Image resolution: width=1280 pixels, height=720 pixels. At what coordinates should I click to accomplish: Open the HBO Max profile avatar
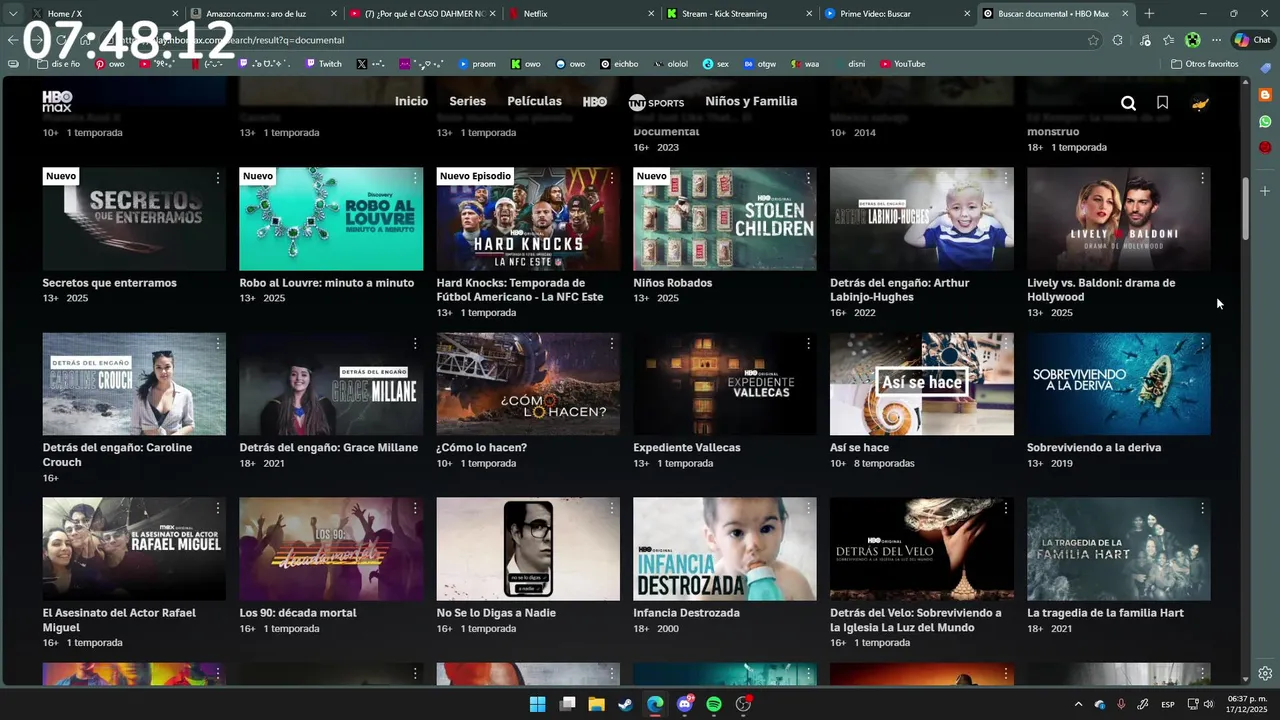(x=1200, y=103)
